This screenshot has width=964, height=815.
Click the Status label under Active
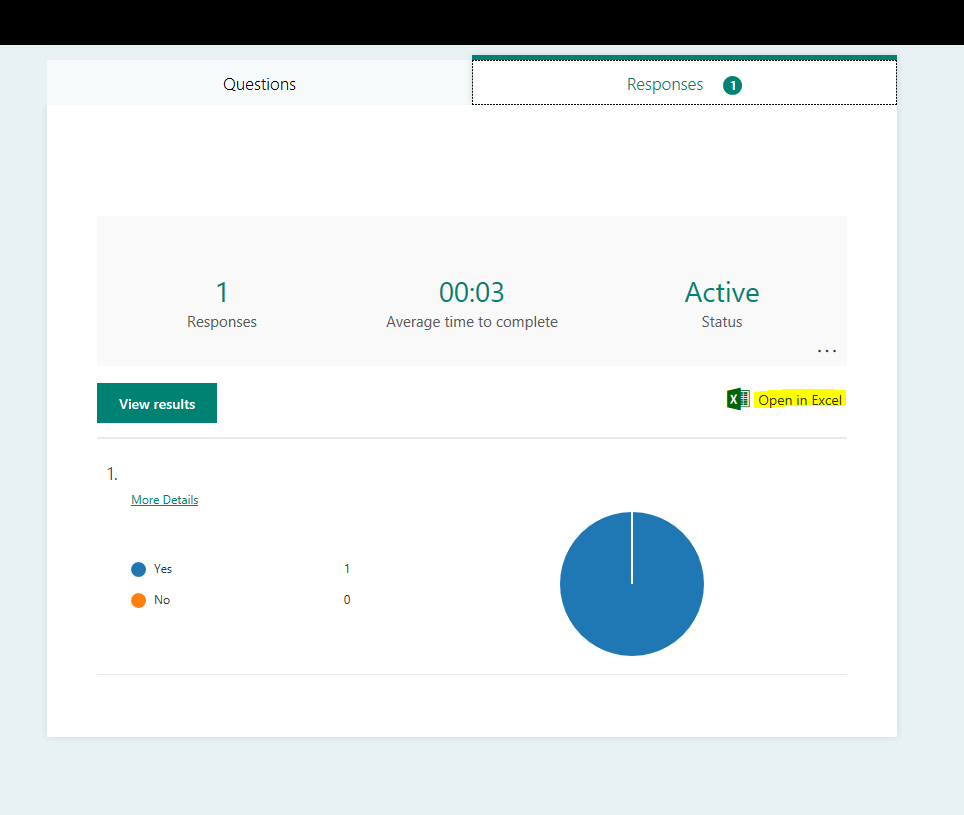pos(722,322)
